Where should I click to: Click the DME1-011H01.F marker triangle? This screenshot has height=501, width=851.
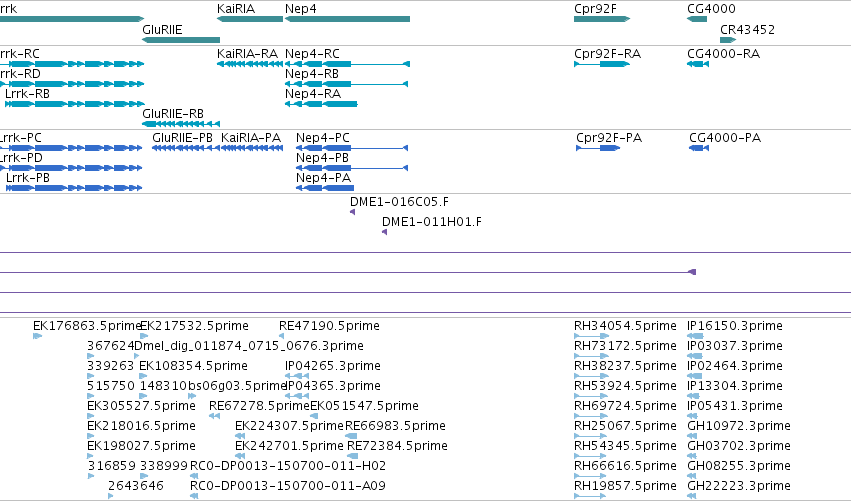pyautogui.click(x=385, y=232)
